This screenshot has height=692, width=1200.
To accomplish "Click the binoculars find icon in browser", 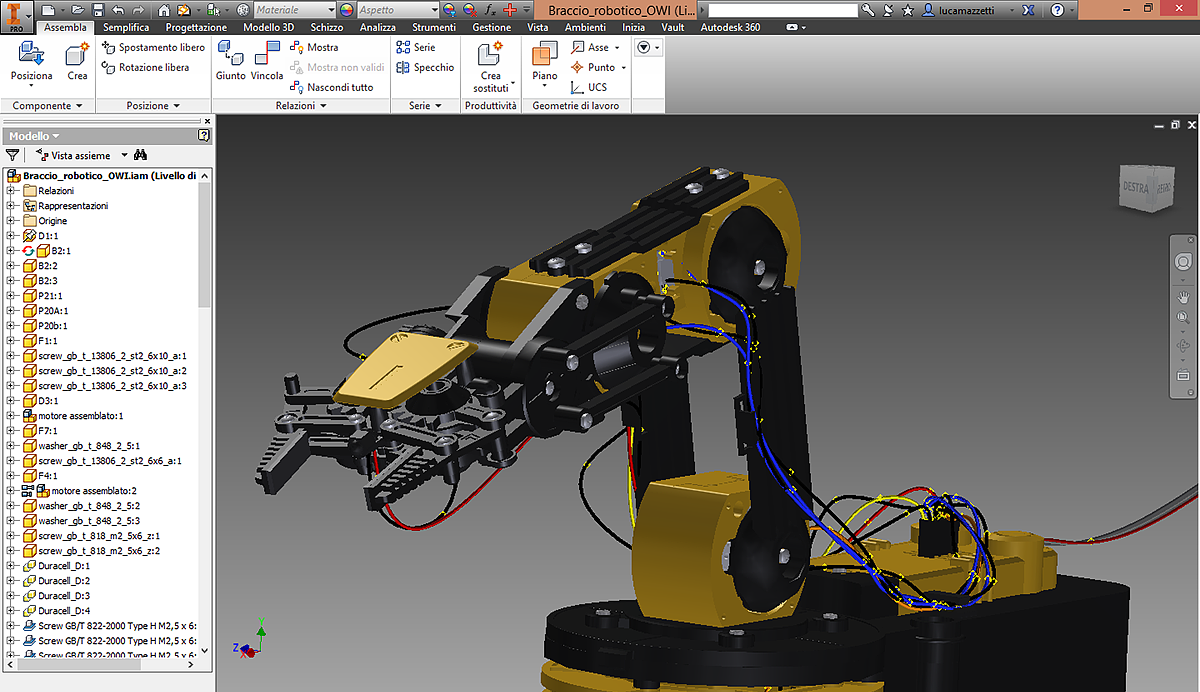I will [141, 155].
